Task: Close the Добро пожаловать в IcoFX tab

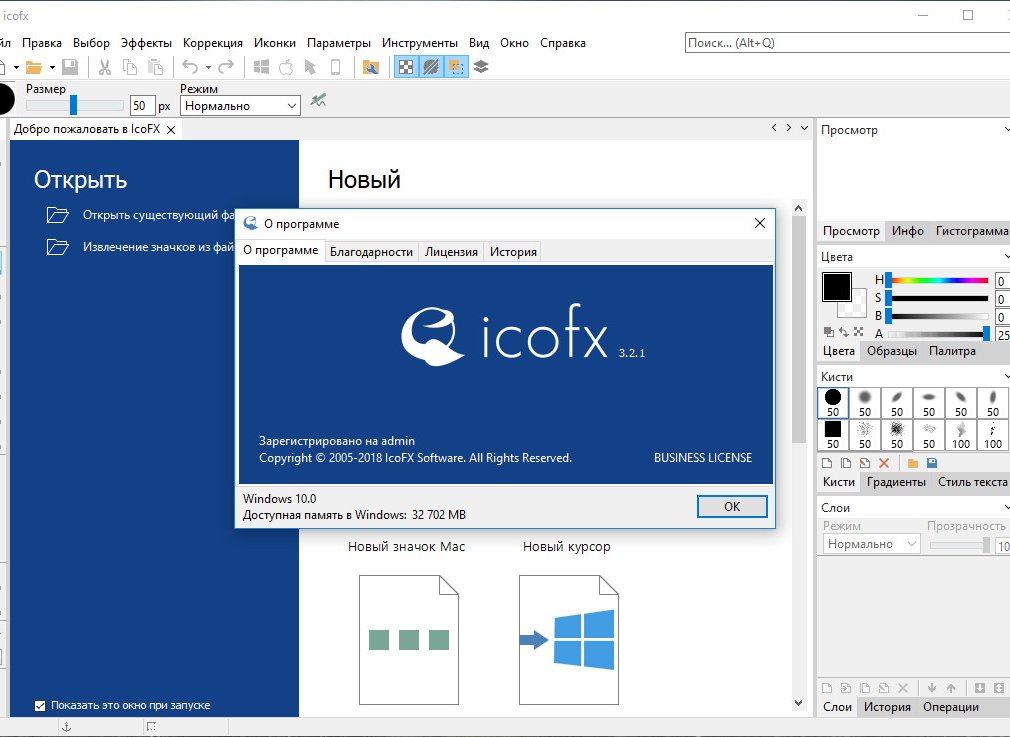Action: pyautogui.click(x=171, y=129)
